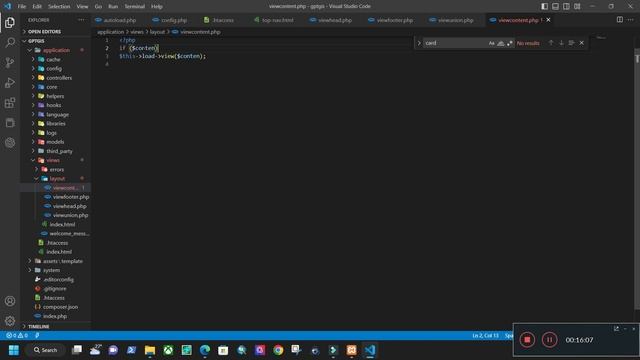Viewport: 640px width, 360px height.
Task: Close the viewcontent.php editor tab
Action: click(548, 20)
